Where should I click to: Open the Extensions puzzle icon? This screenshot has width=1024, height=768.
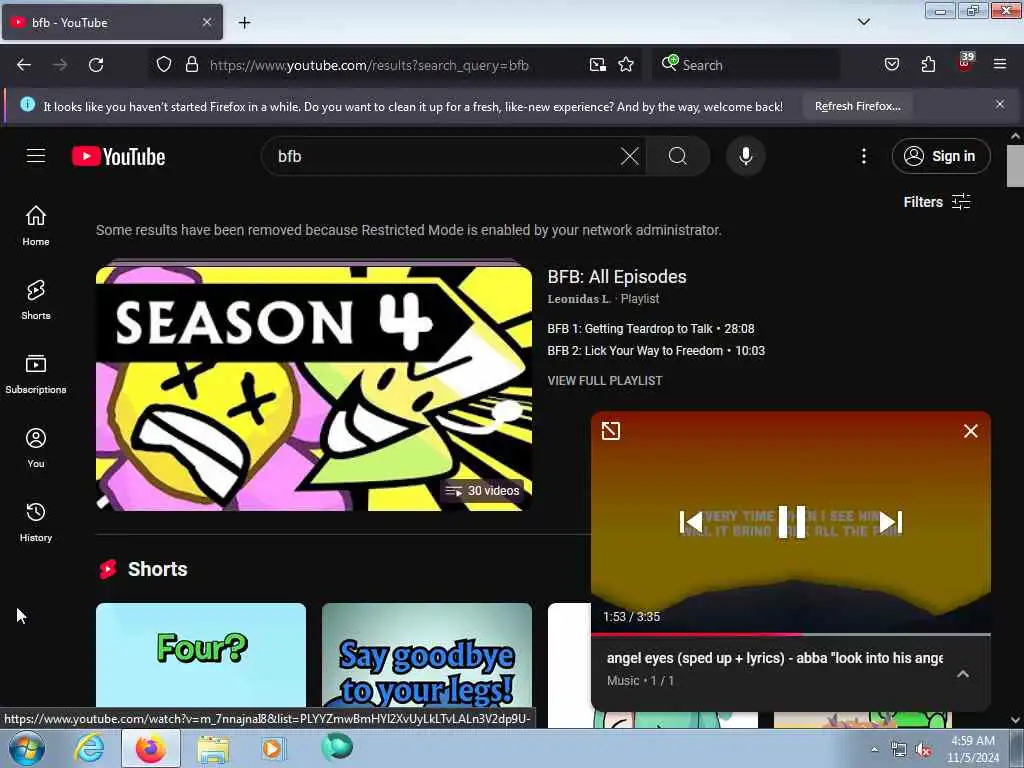click(928, 65)
